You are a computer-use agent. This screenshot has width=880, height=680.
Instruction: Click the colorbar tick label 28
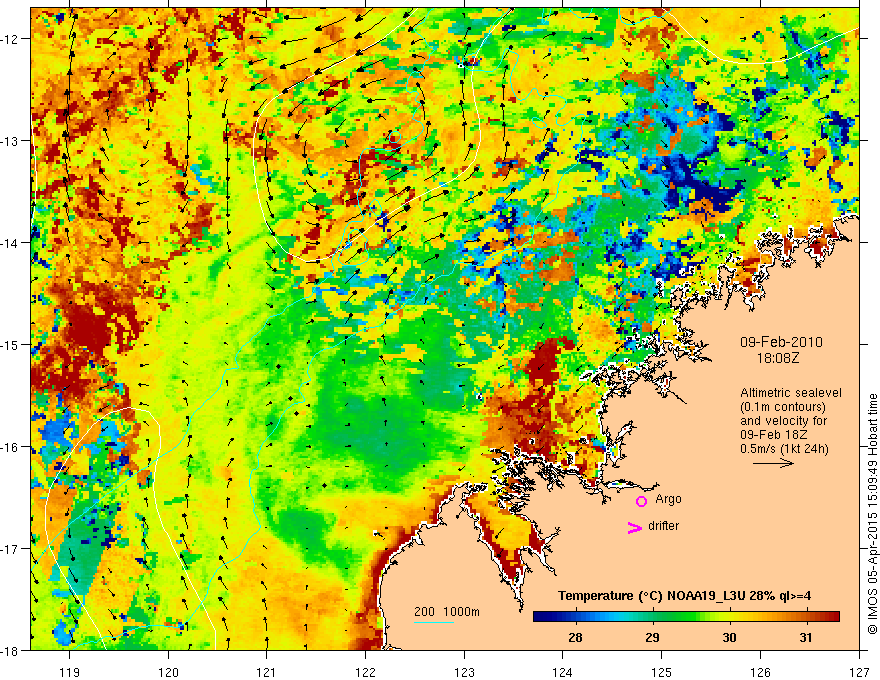click(575, 638)
